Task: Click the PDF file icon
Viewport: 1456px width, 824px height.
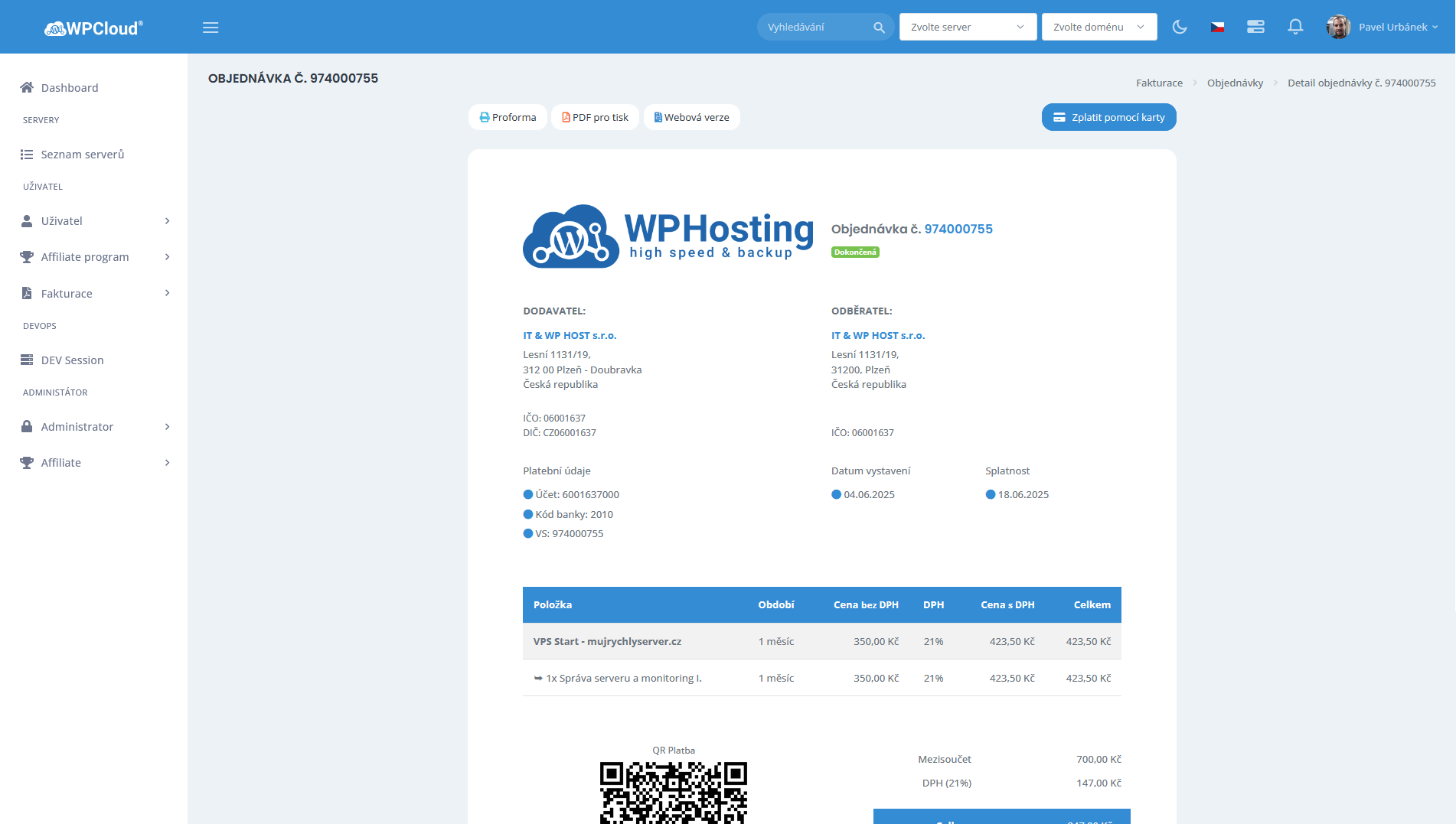Action: coord(566,117)
